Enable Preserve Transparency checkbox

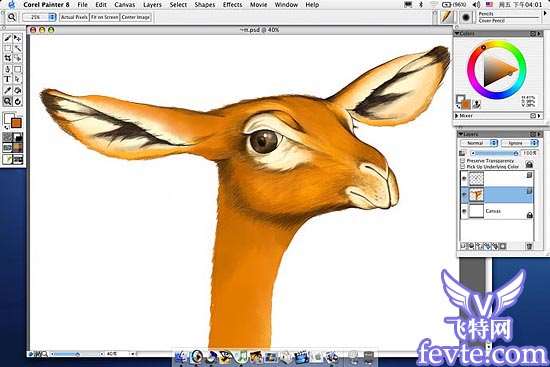tap(463, 160)
